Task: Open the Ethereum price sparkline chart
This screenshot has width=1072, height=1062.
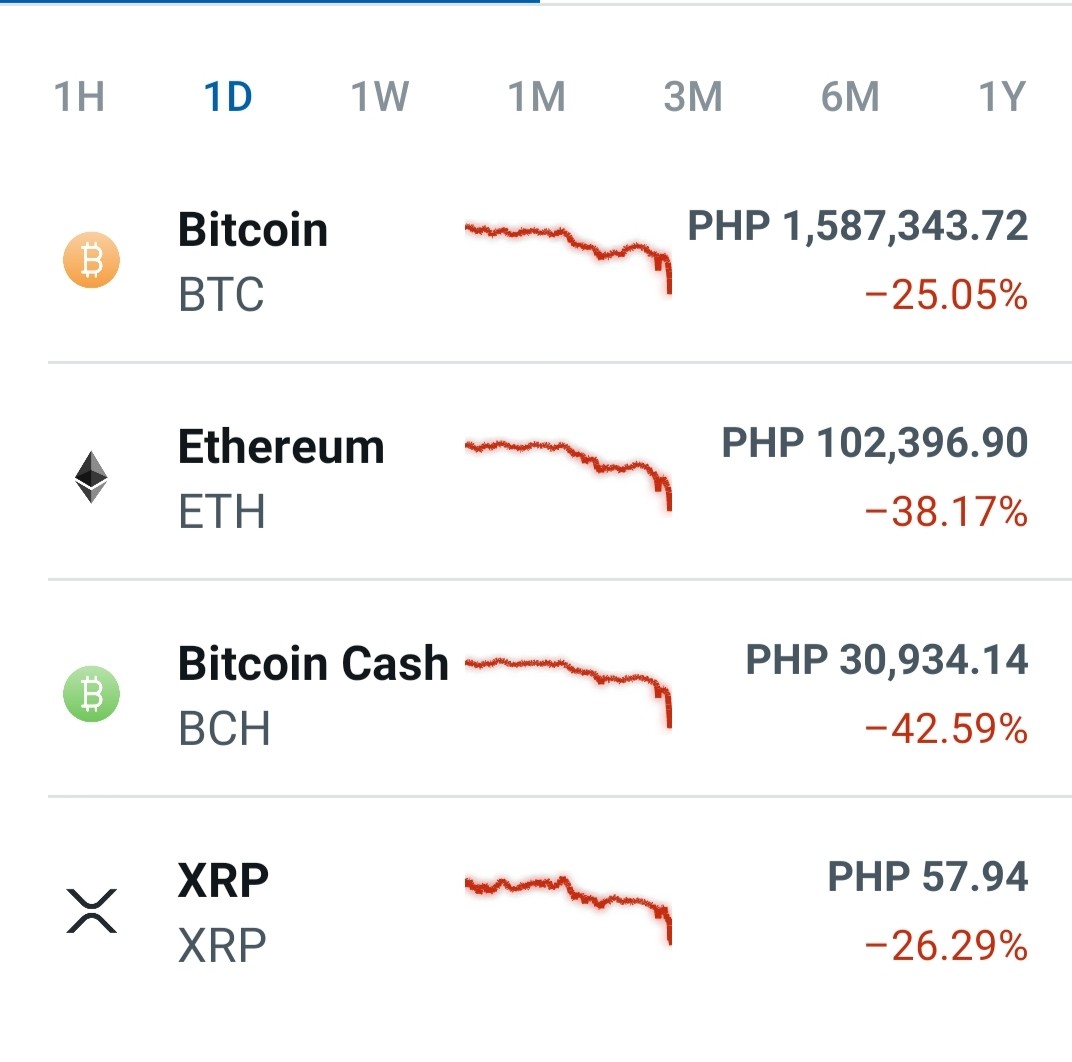Action: point(568,475)
